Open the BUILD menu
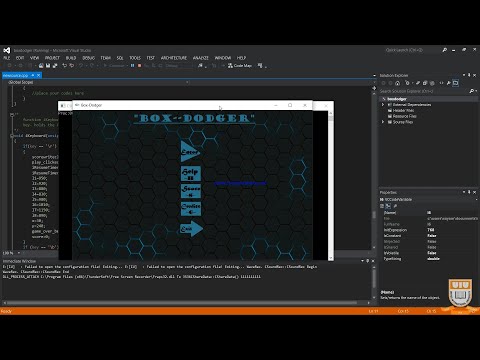The height and width of the screenshot is (360, 480). pyautogui.click(x=71, y=58)
